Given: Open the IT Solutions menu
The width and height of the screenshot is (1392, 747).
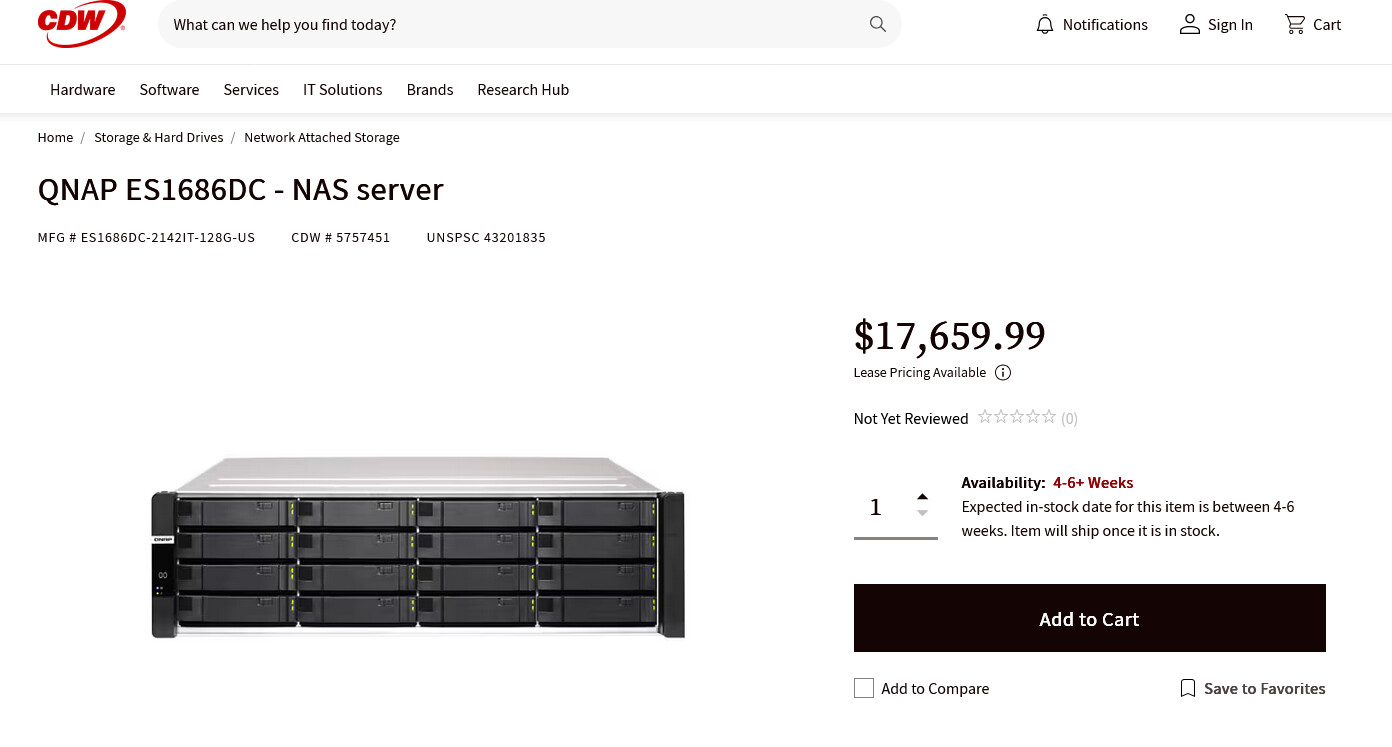Looking at the screenshot, I should click(x=343, y=89).
